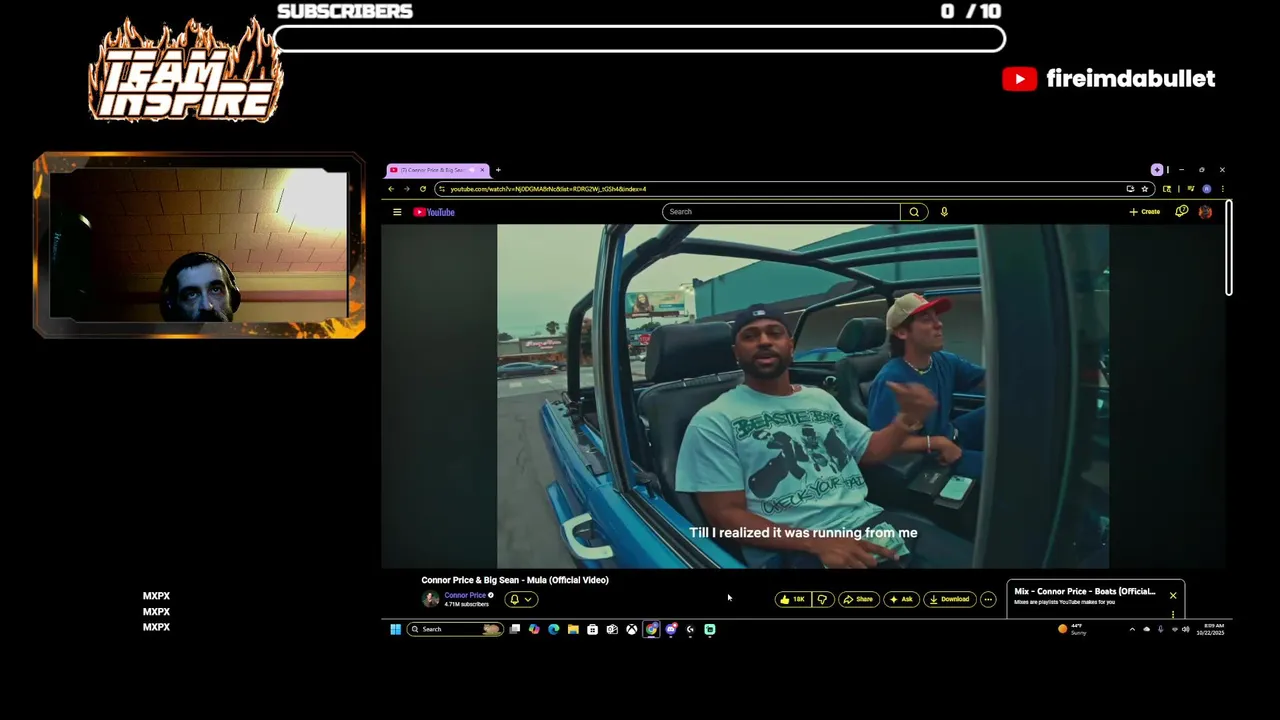Click the Mix - Connor Price - Boats title
Image resolution: width=1280 pixels, height=720 pixels.
[x=1084, y=591]
